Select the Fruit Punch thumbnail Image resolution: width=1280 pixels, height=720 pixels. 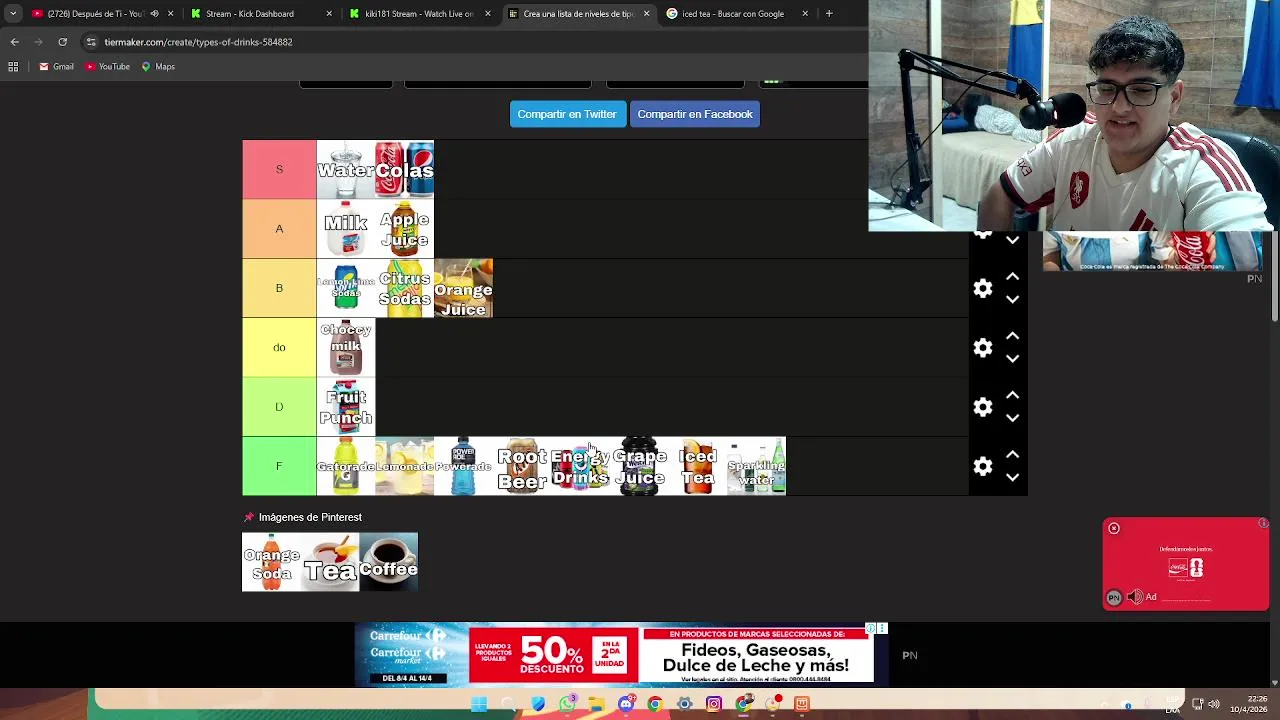tap(346, 407)
